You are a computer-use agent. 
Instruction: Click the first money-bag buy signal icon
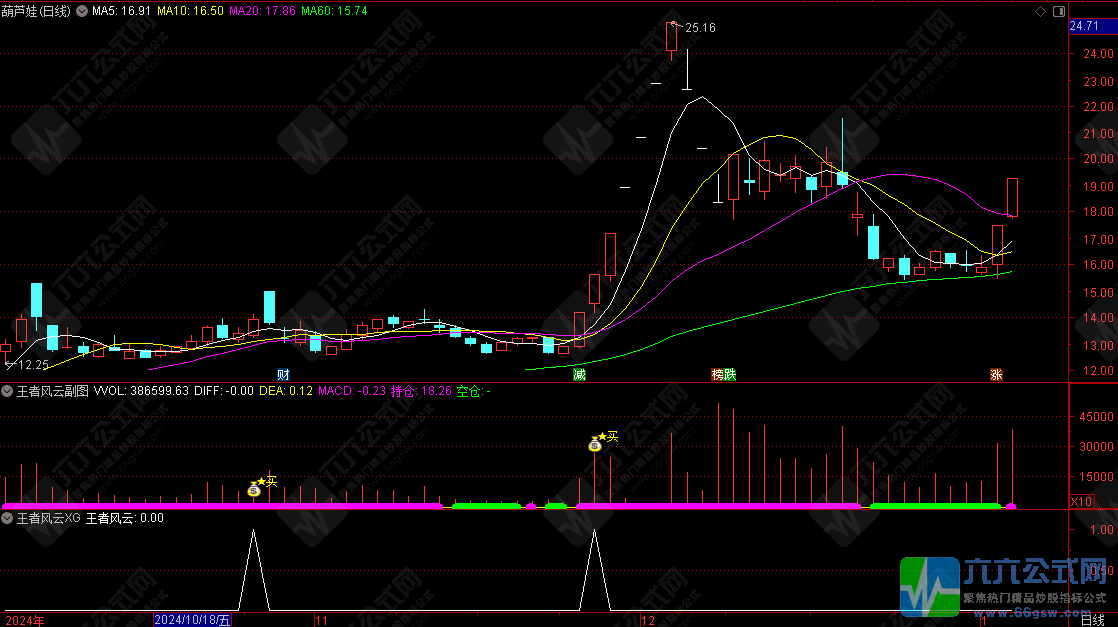click(254, 490)
